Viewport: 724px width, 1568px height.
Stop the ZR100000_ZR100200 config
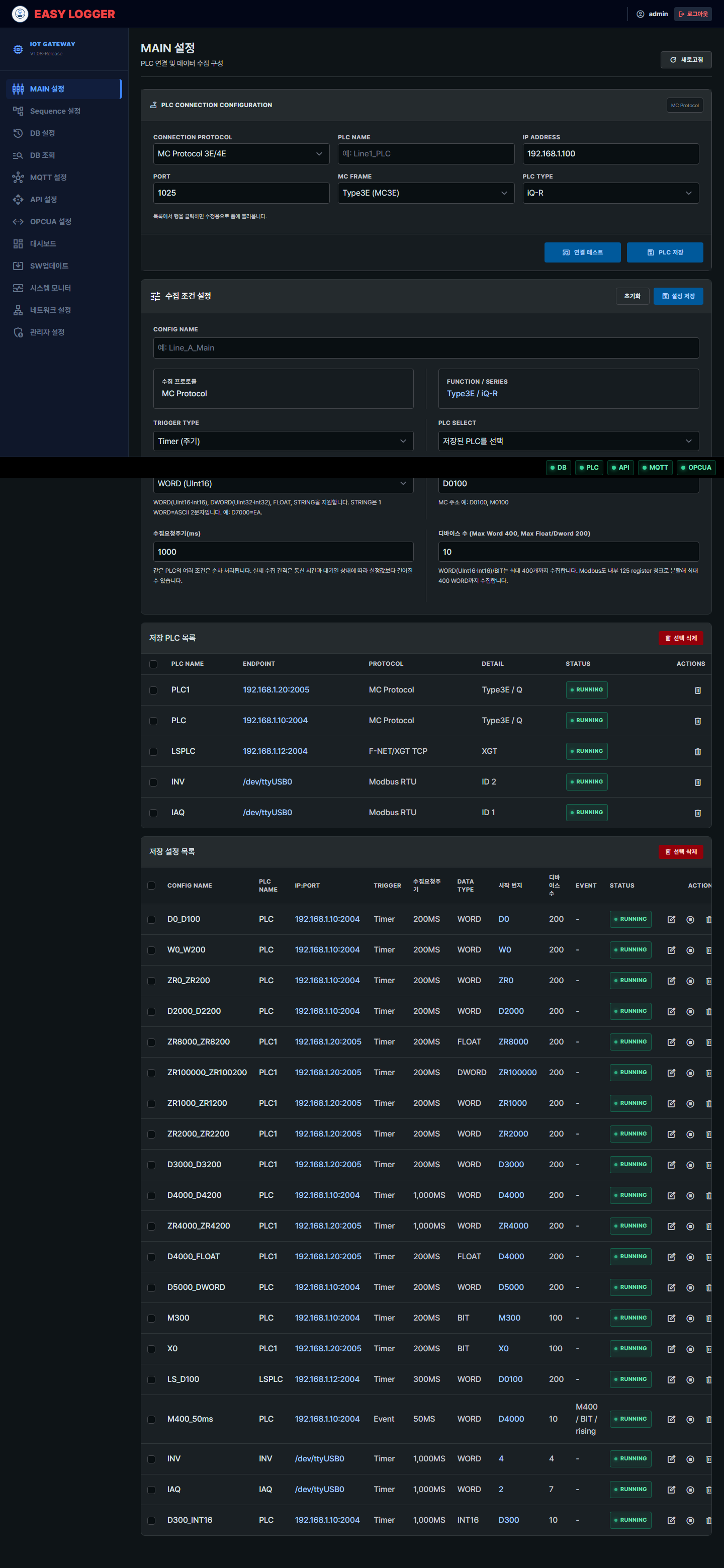(690, 1073)
